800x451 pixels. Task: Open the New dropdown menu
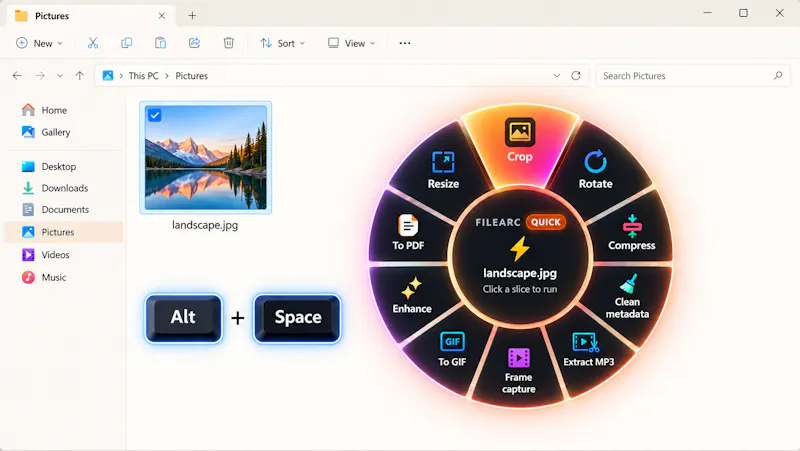coord(39,43)
